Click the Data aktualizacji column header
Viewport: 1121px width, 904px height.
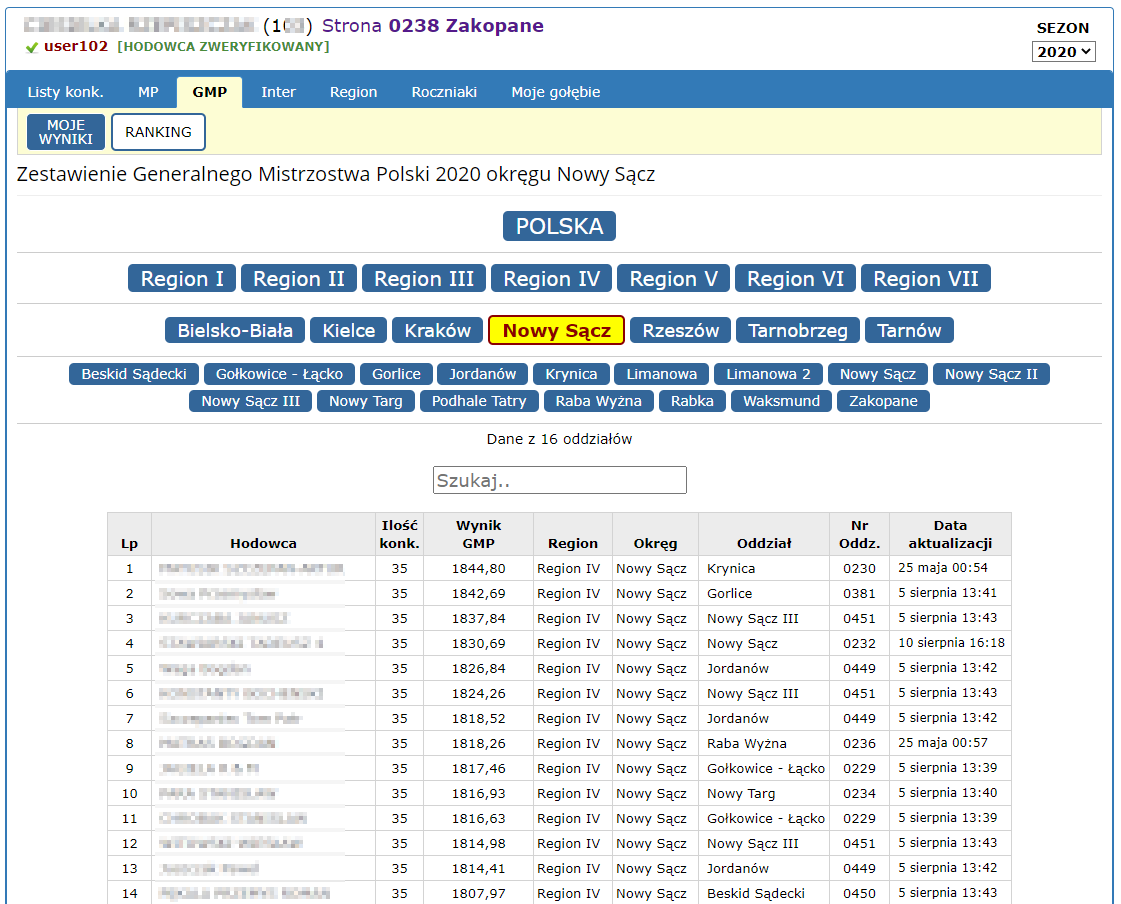tap(949, 534)
